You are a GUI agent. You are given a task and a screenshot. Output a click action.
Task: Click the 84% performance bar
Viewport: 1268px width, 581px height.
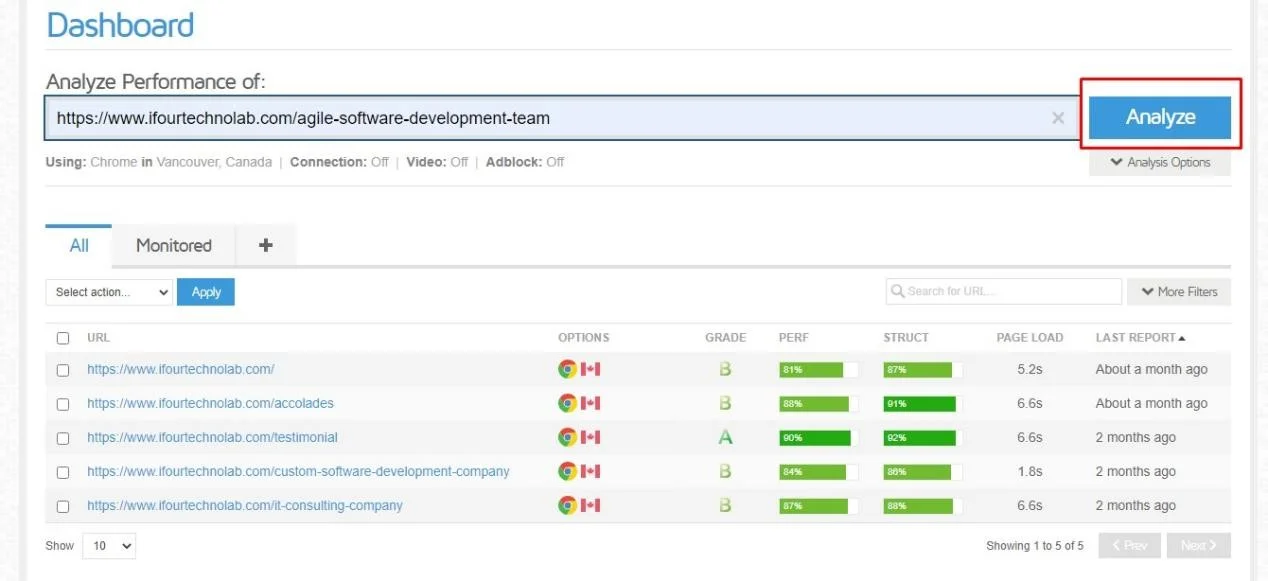(x=819, y=472)
